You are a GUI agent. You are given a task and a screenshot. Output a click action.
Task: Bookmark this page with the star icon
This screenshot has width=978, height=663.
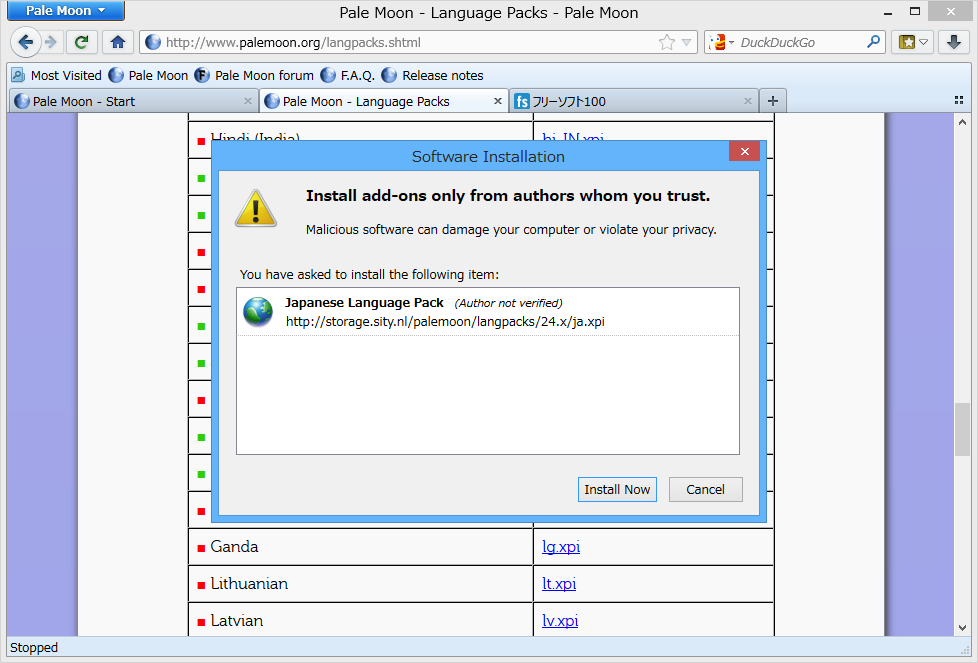pyautogui.click(x=667, y=42)
